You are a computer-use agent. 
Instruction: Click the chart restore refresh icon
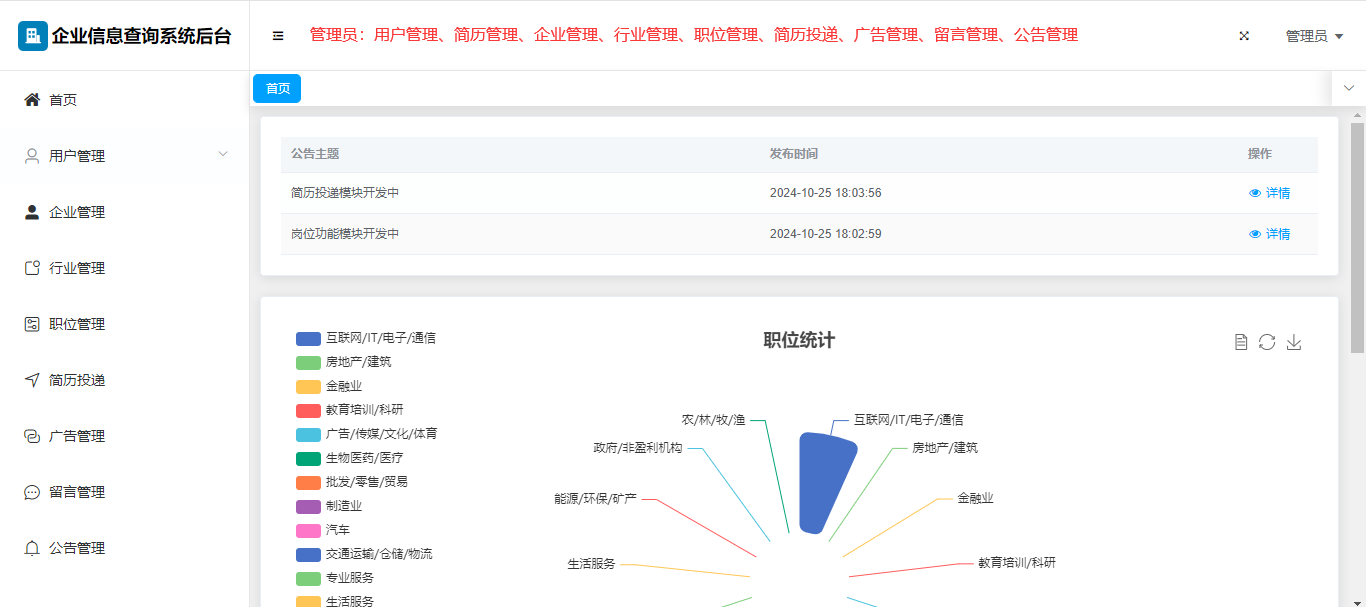coord(1267,342)
